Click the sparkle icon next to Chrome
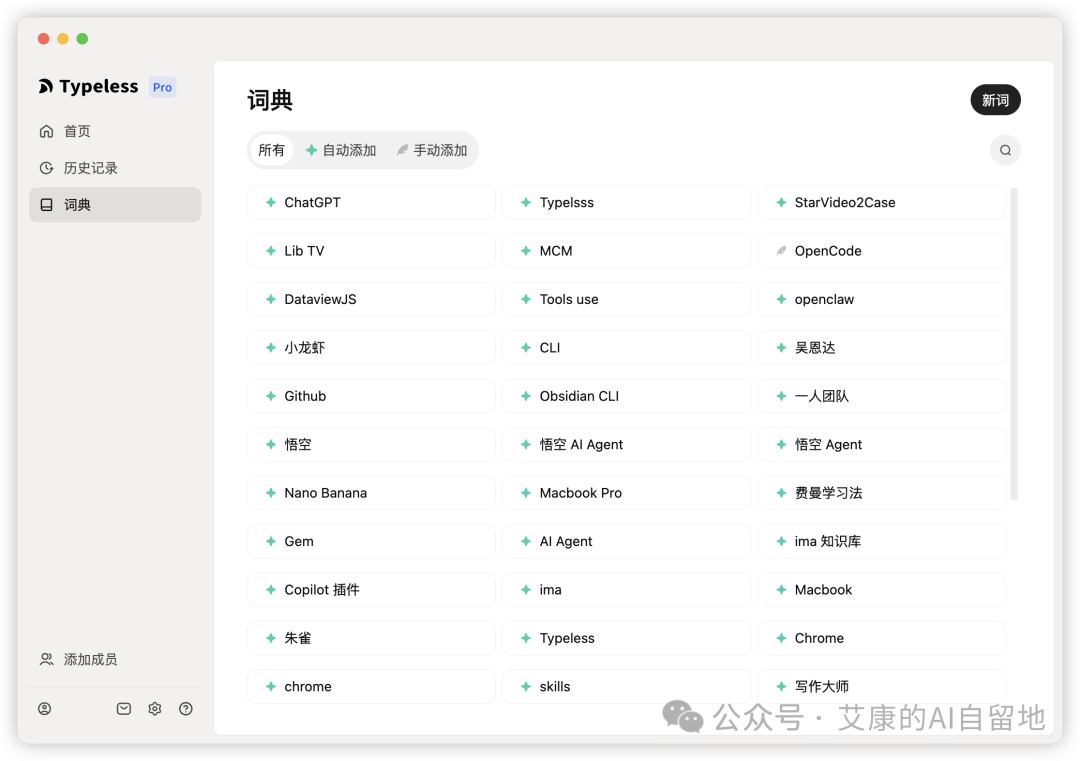The image size is (1080, 761). 781,638
